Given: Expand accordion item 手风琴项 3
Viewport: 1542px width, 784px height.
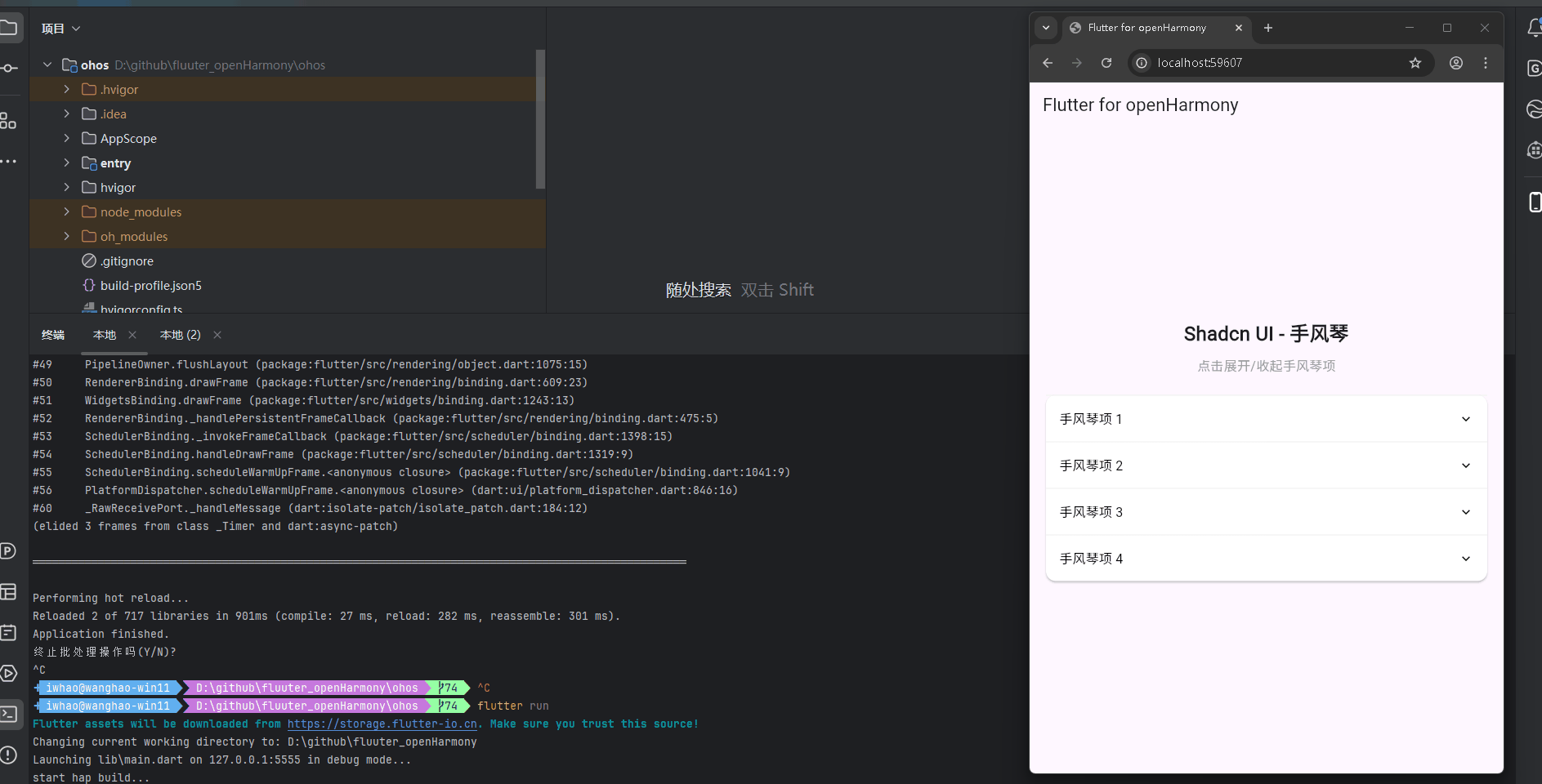Looking at the screenshot, I should click(x=1266, y=512).
